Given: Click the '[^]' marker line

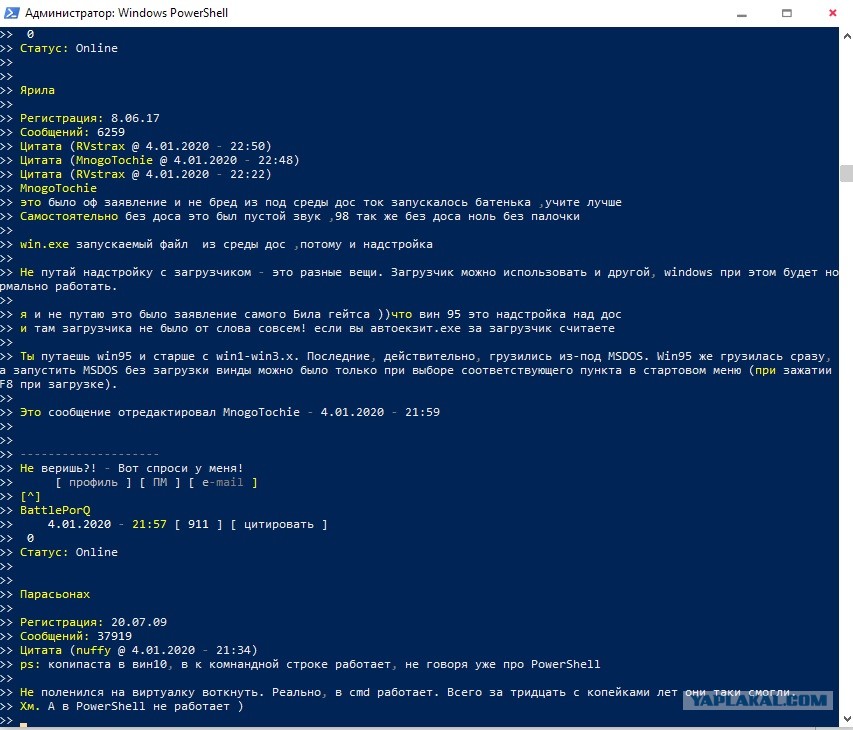Looking at the screenshot, I should click(30, 497).
